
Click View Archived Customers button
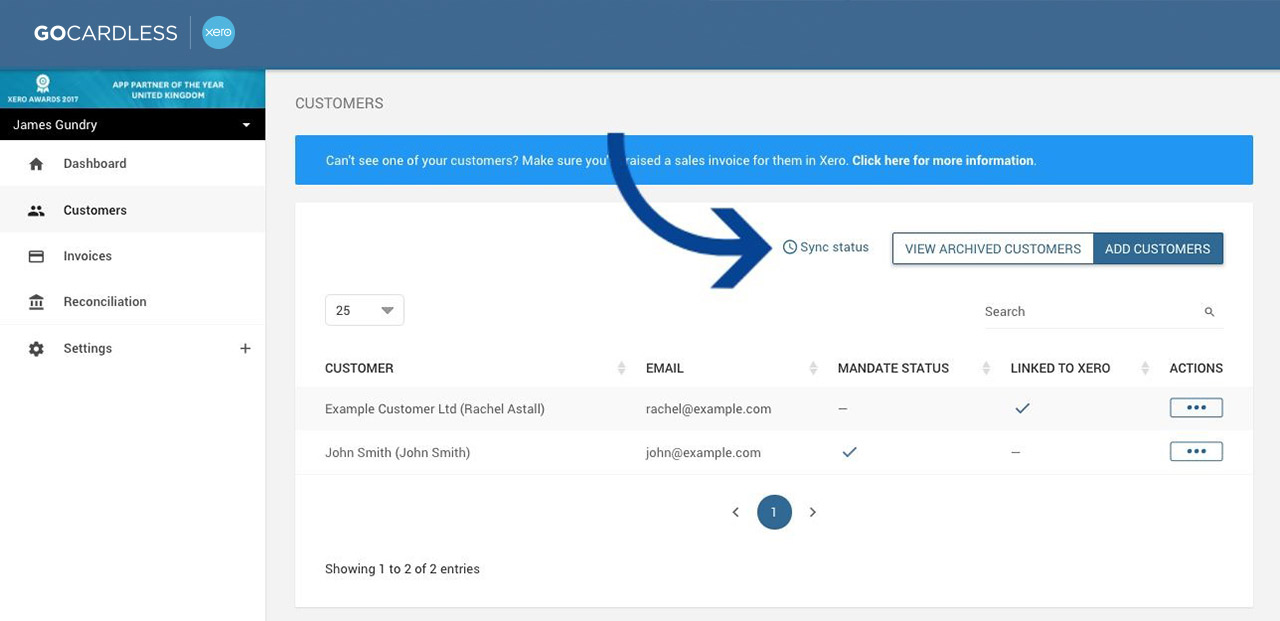click(993, 249)
